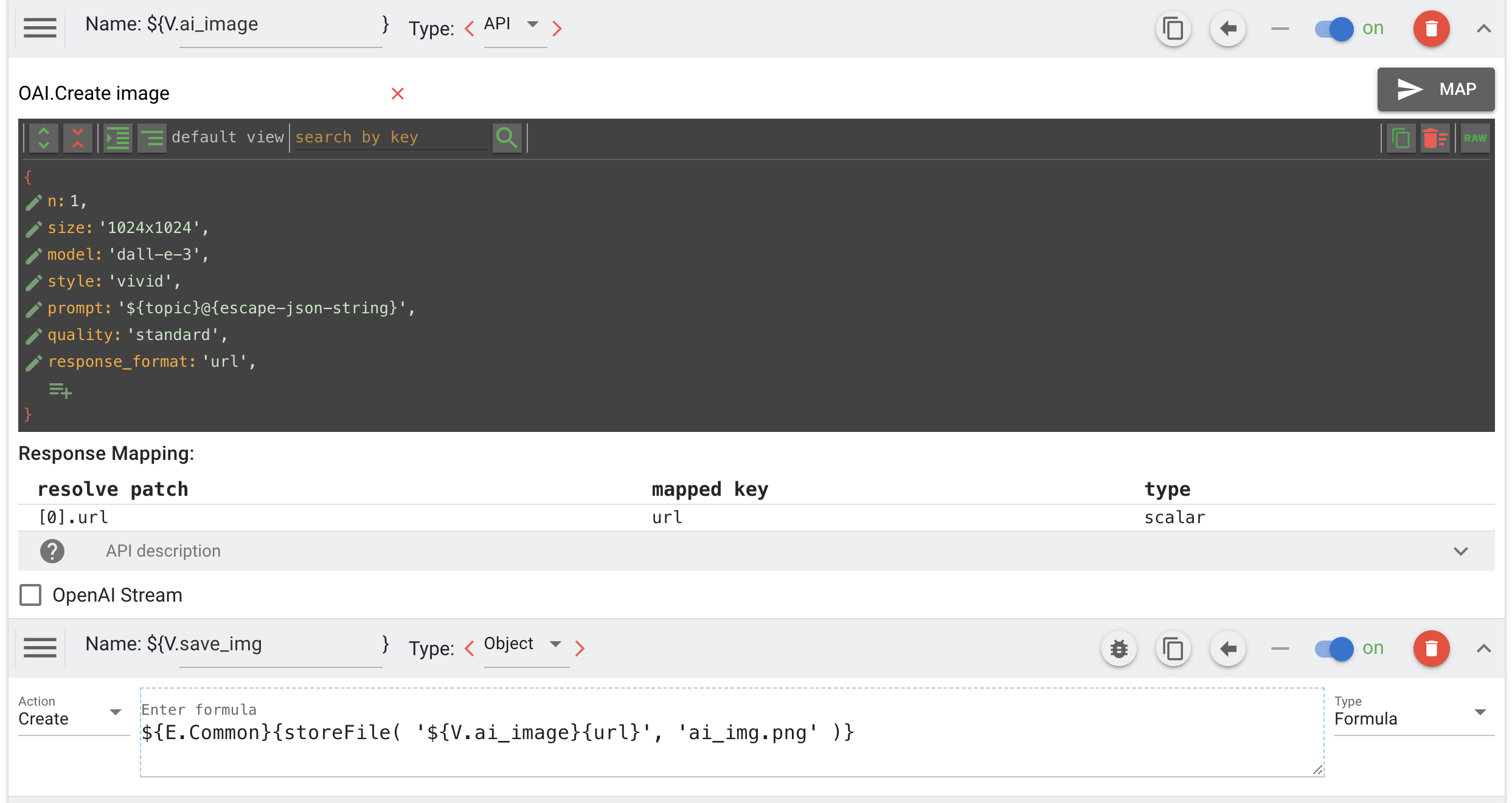Enable the OpenAI Stream checkbox
The height and width of the screenshot is (803, 1512).
click(30, 595)
